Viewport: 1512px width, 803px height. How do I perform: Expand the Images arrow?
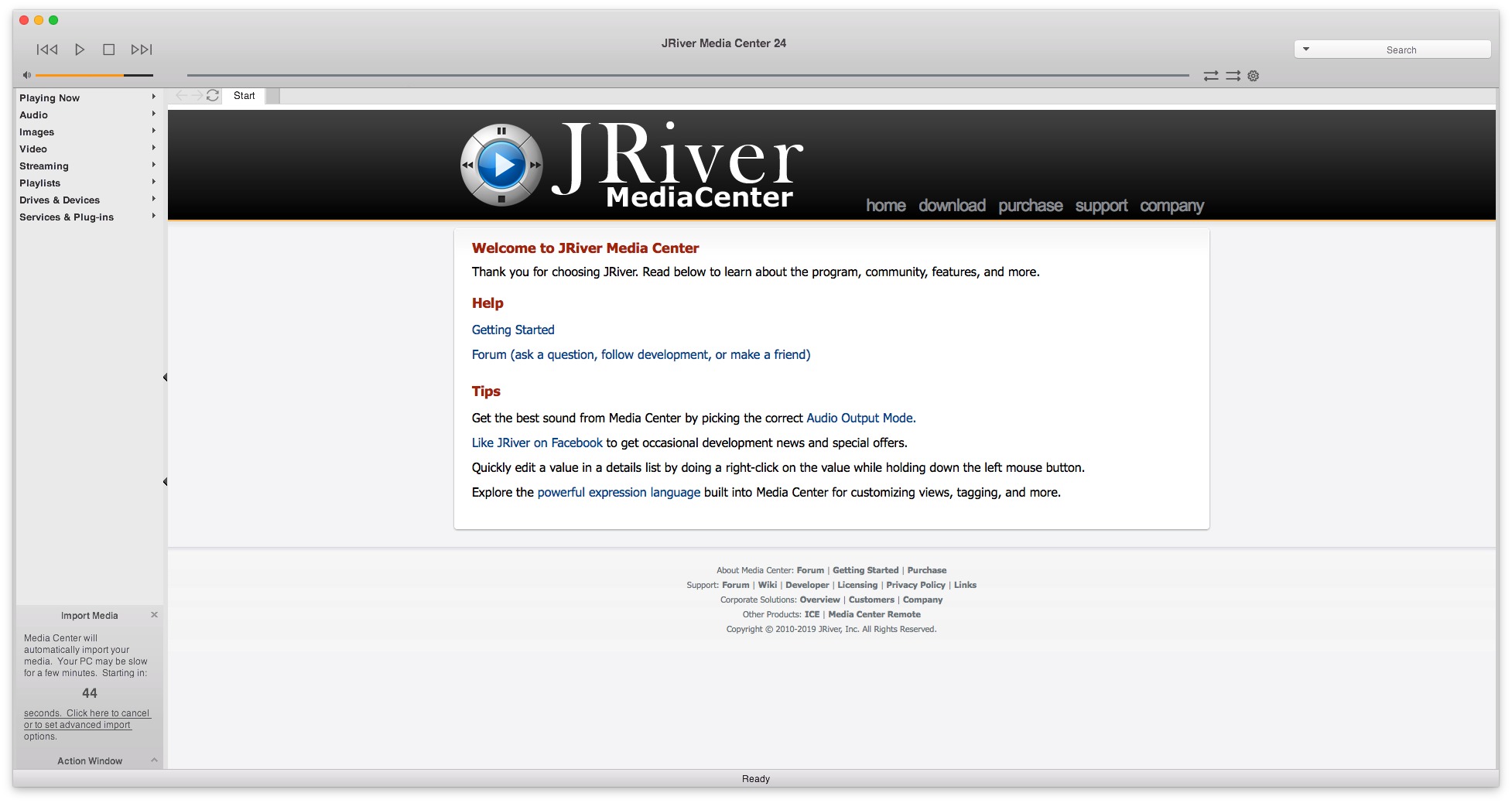[154, 131]
